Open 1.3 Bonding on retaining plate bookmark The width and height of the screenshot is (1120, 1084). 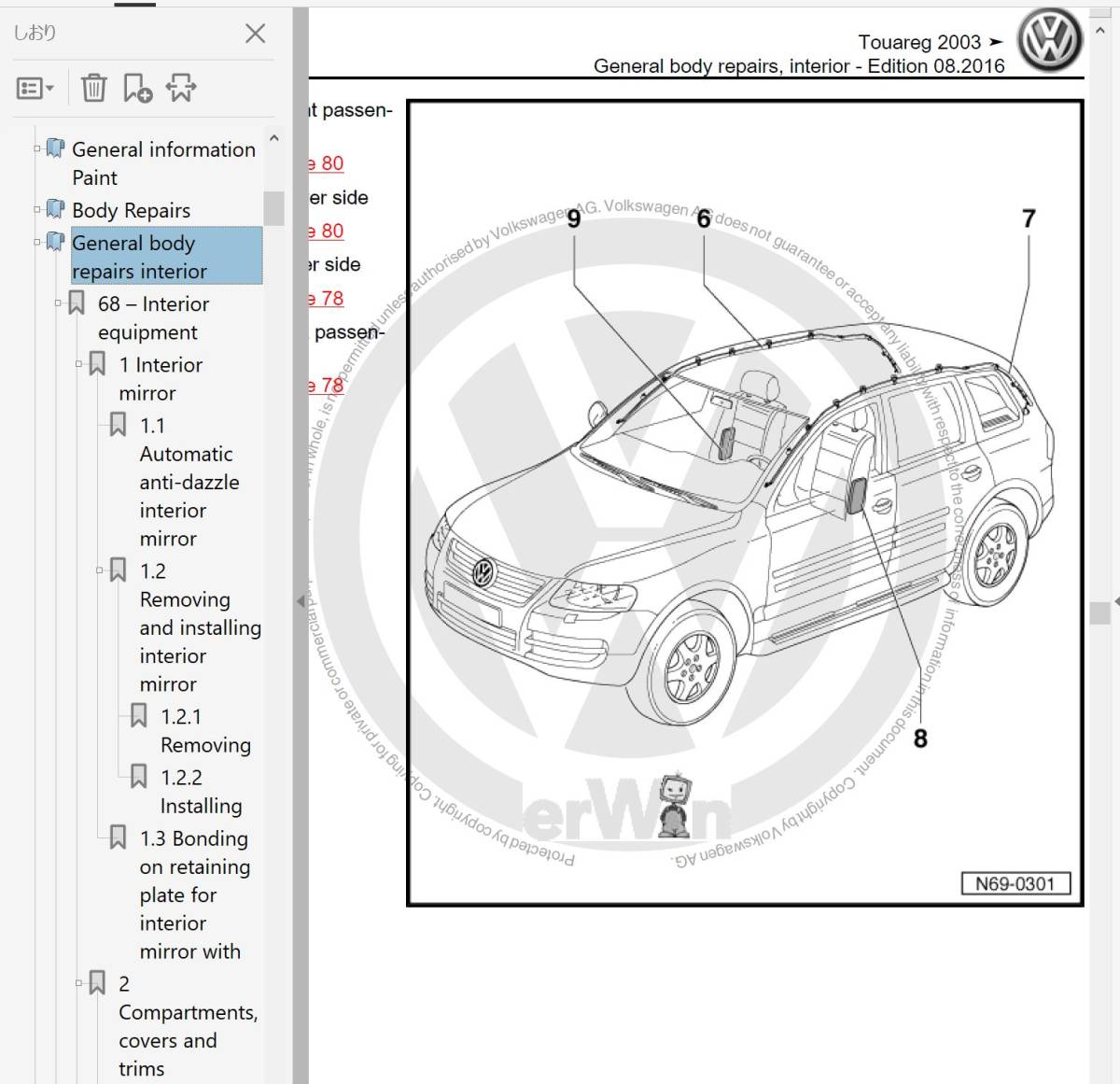(x=195, y=894)
